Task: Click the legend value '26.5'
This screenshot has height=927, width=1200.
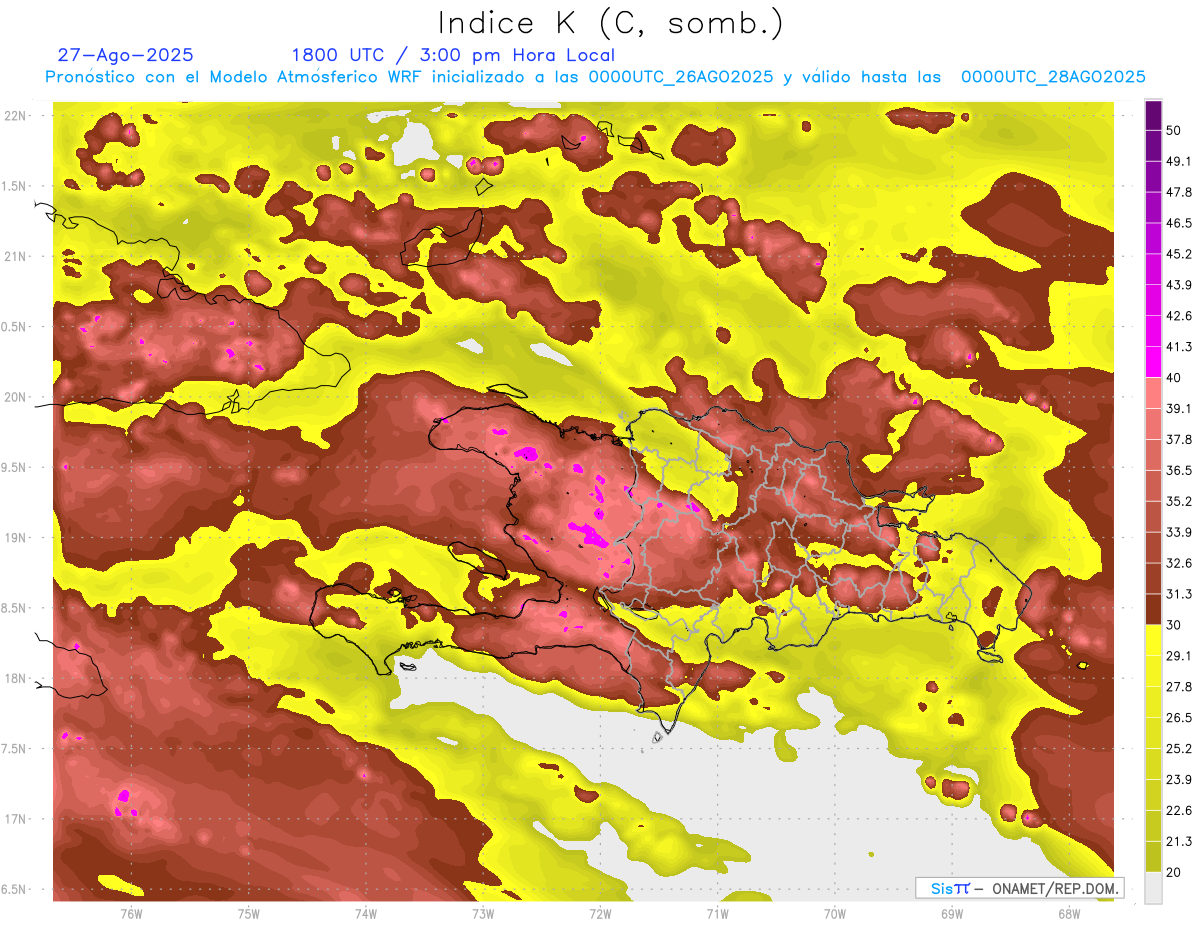Action: [x=1179, y=718]
